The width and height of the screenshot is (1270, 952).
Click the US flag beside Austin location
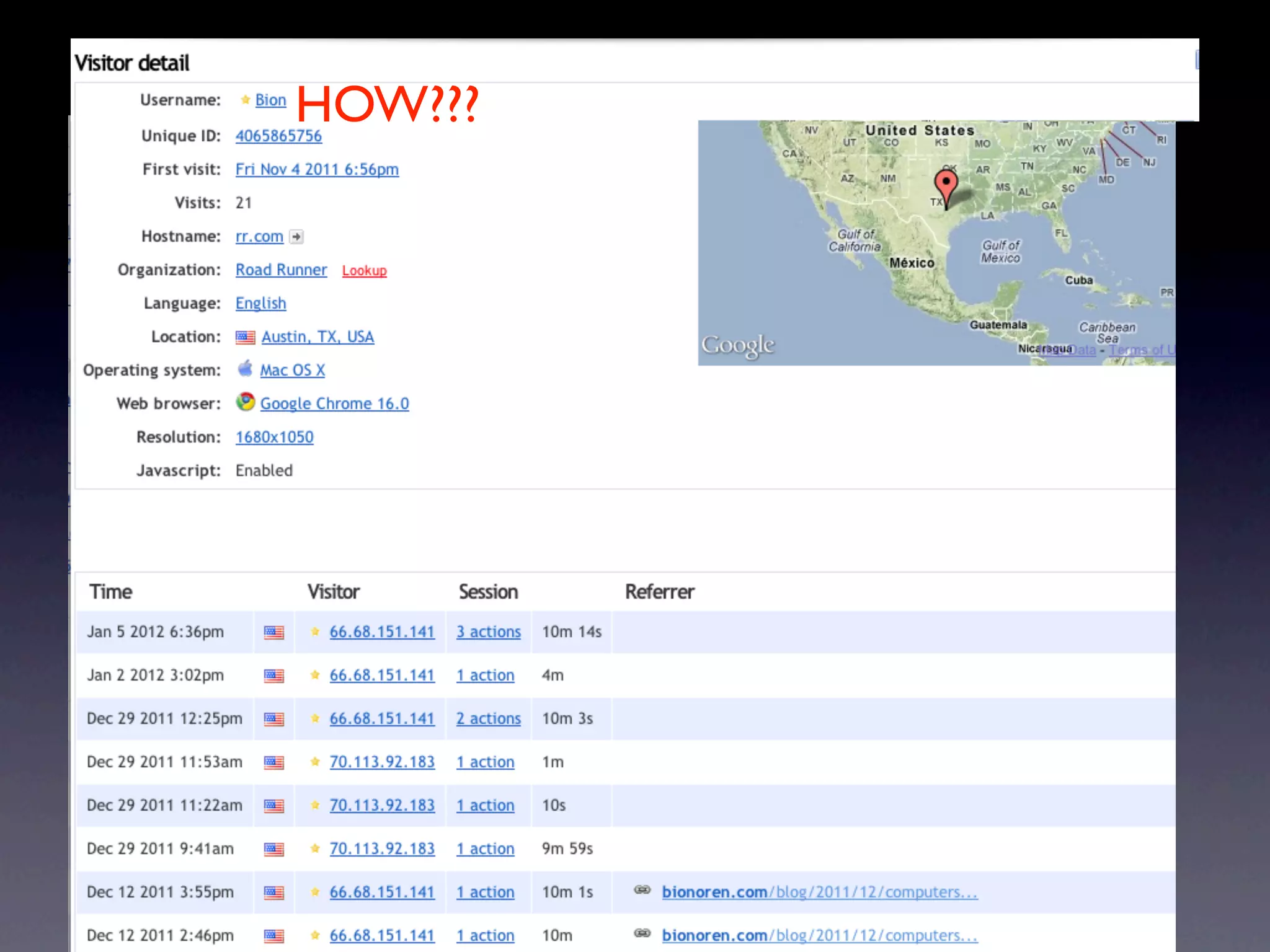click(246, 337)
